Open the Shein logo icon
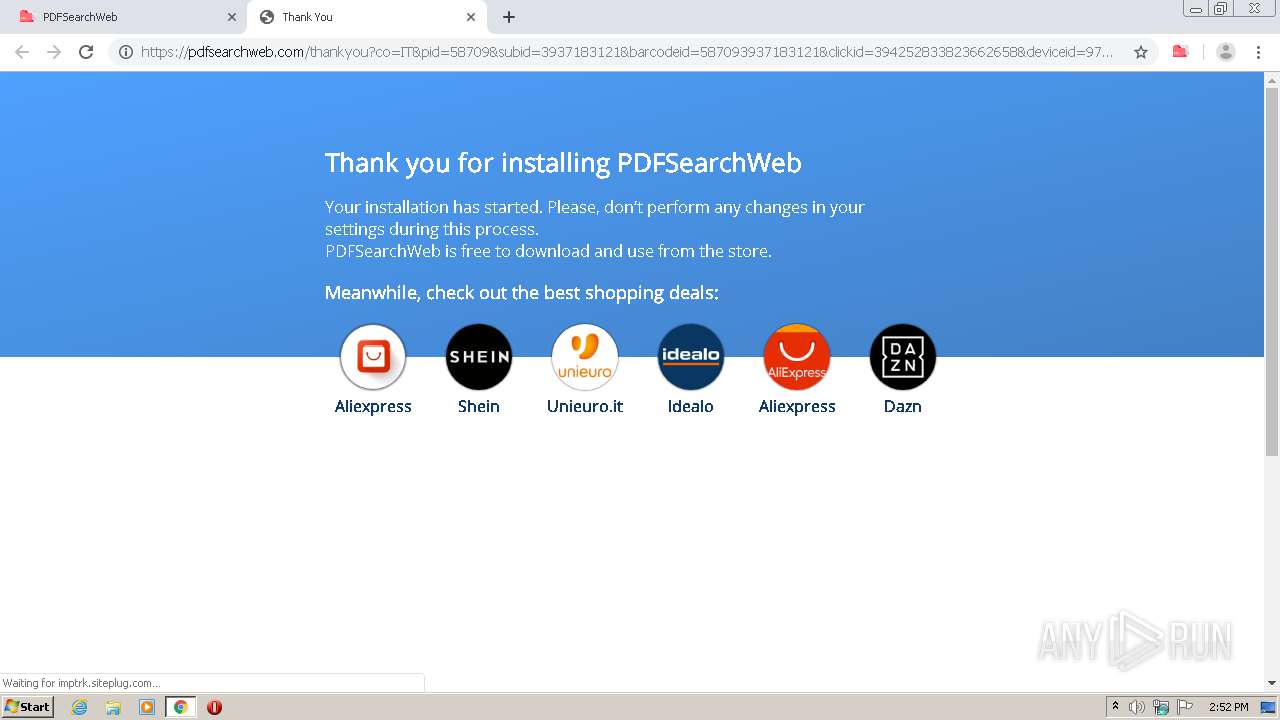Screen dimensions: 1280x720 [479, 356]
